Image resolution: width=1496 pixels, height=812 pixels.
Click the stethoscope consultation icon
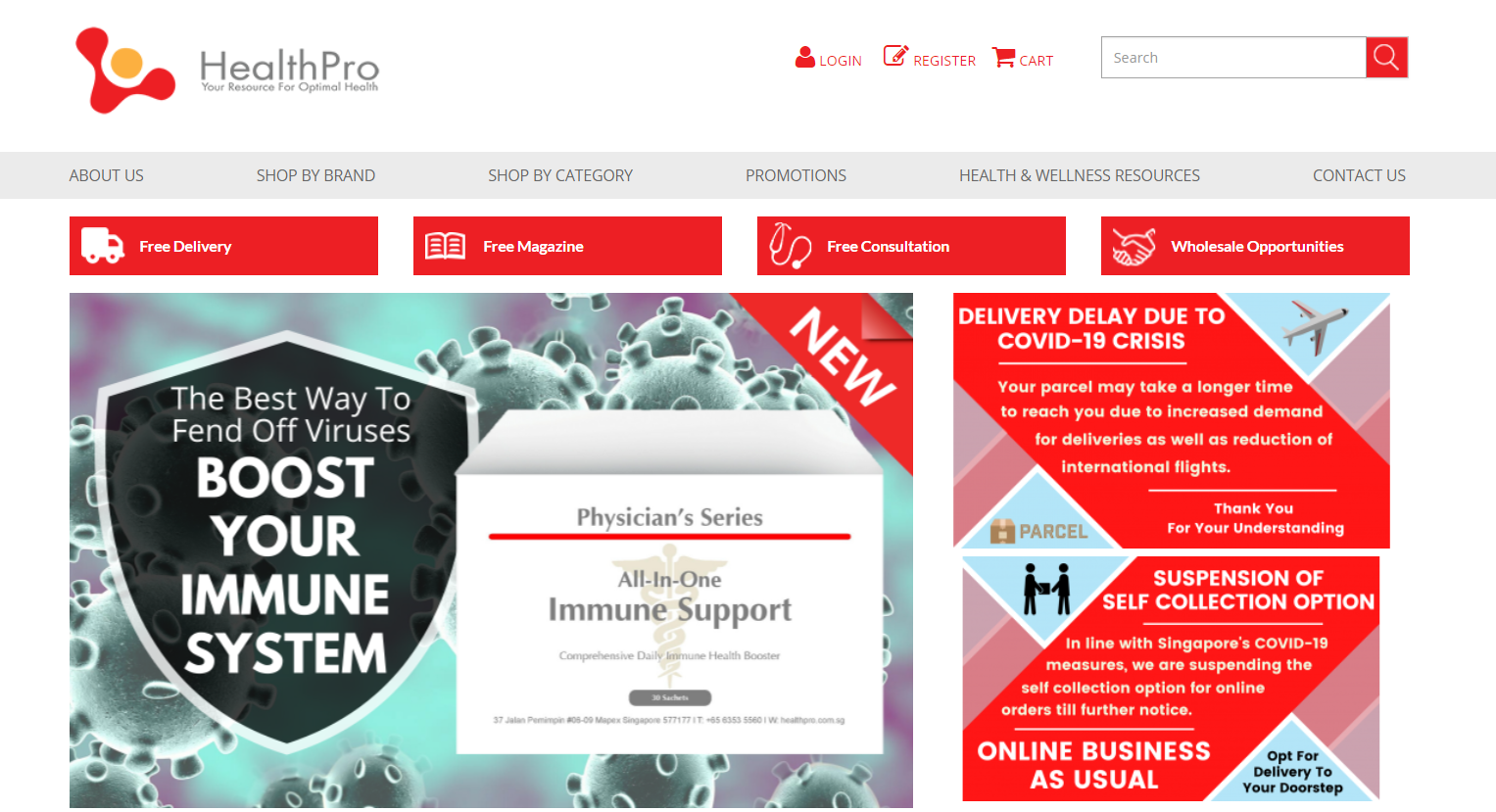790,246
